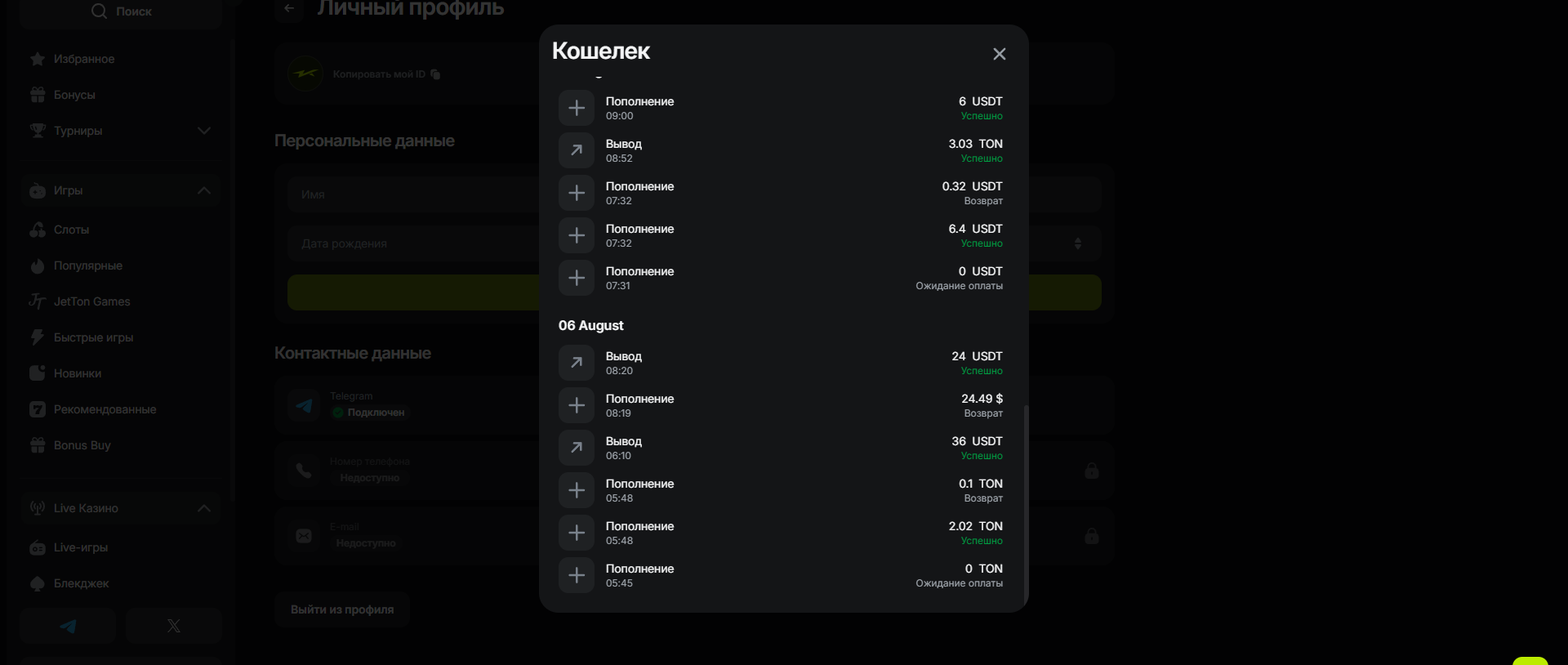Image resolution: width=1568 pixels, height=665 pixels.
Task: Click the plus icon for 24.49 $ deposit
Action: 577,405
